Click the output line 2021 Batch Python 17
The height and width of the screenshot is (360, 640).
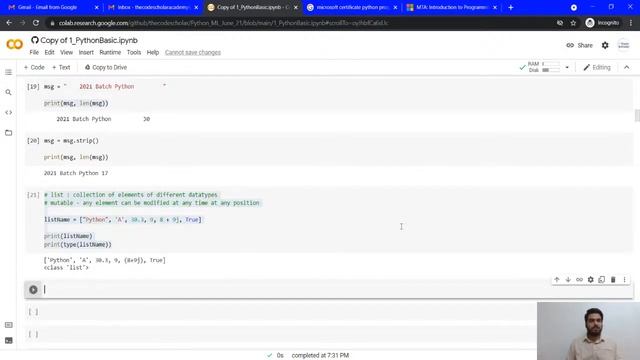pos(76,173)
